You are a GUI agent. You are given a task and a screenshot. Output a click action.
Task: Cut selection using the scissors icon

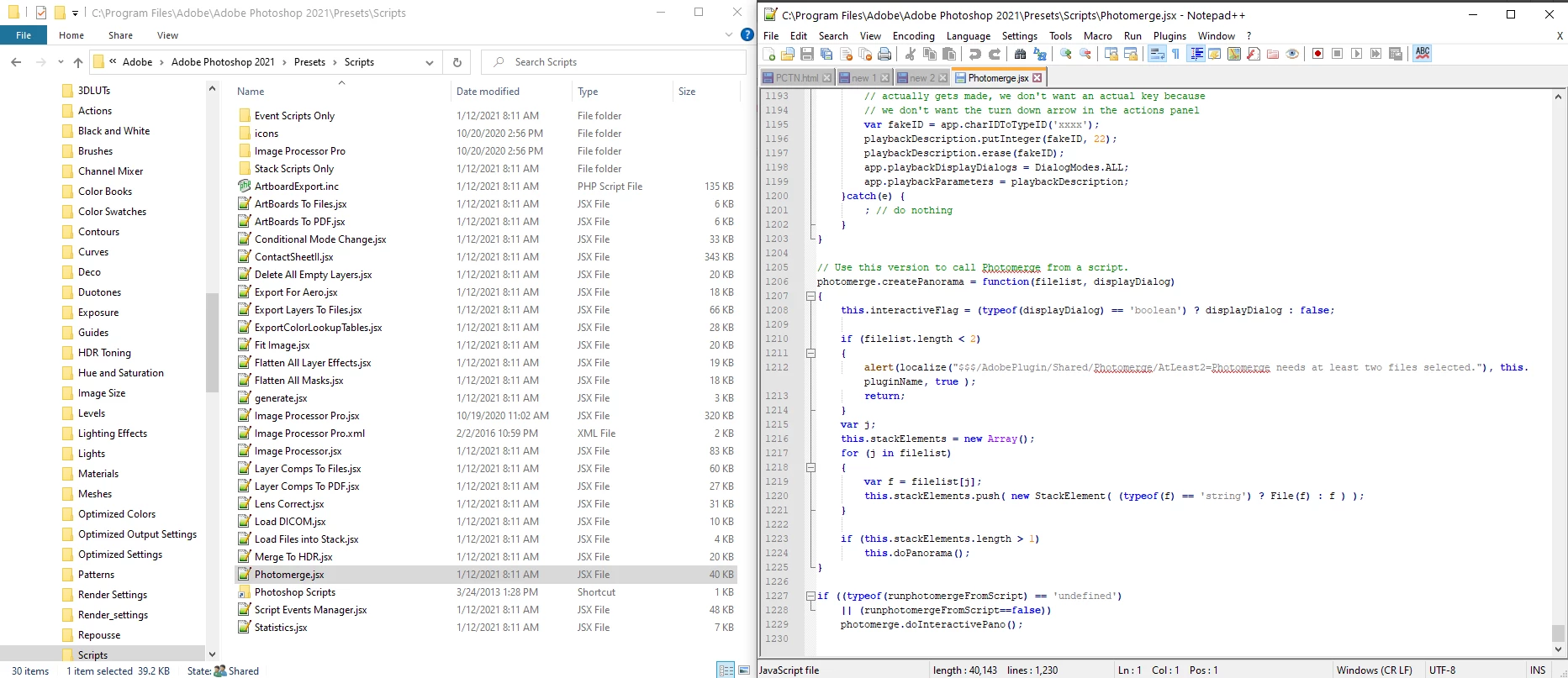[910, 54]
